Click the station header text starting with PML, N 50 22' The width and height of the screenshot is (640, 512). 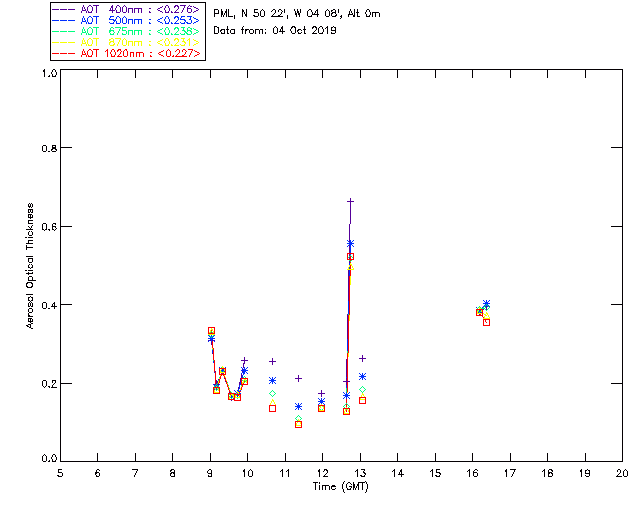(297, 13)
